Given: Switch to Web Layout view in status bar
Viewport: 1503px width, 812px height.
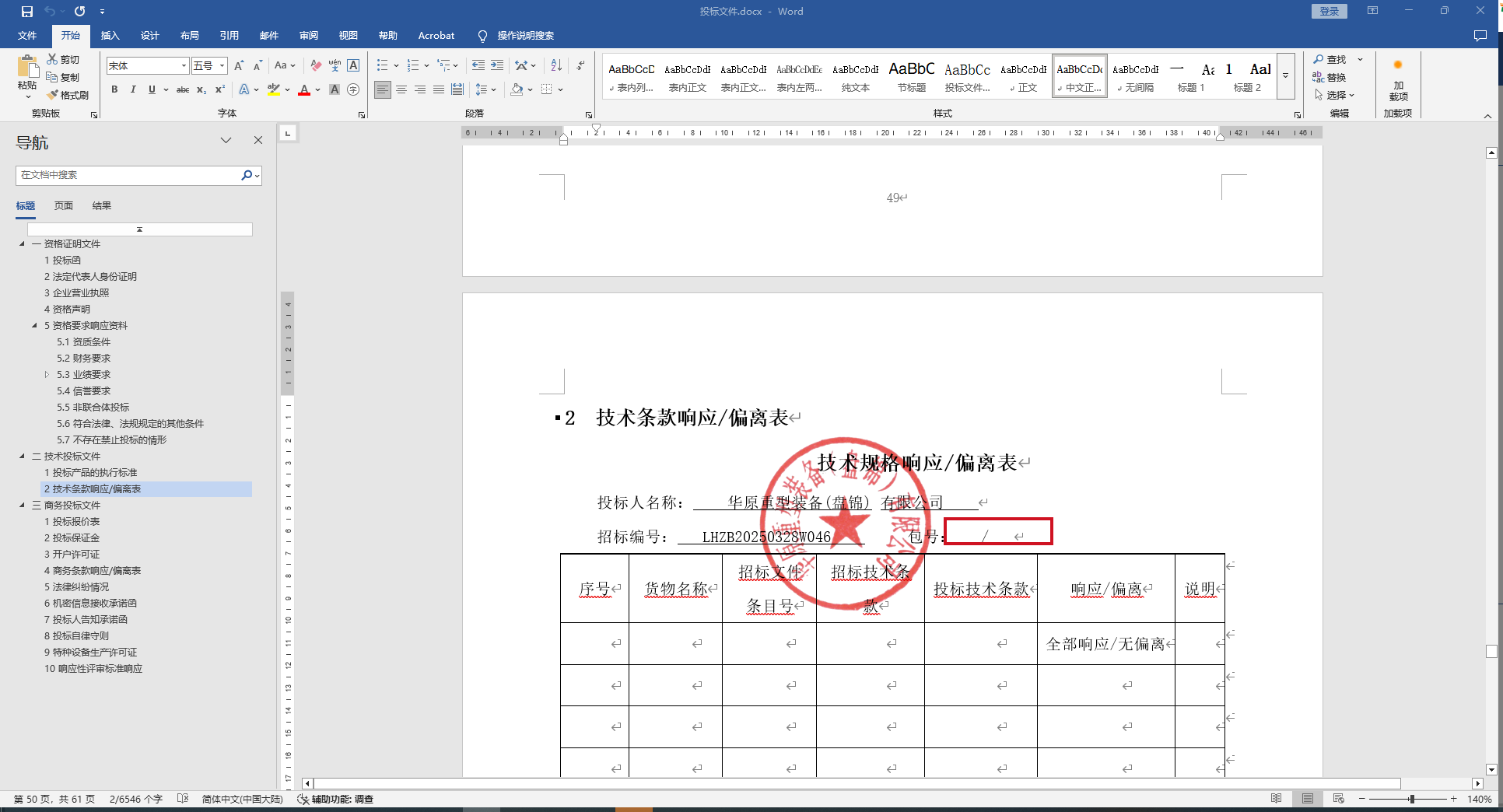Looking at the screenshot, I should pyautogui.click(x=1339, y=799).
